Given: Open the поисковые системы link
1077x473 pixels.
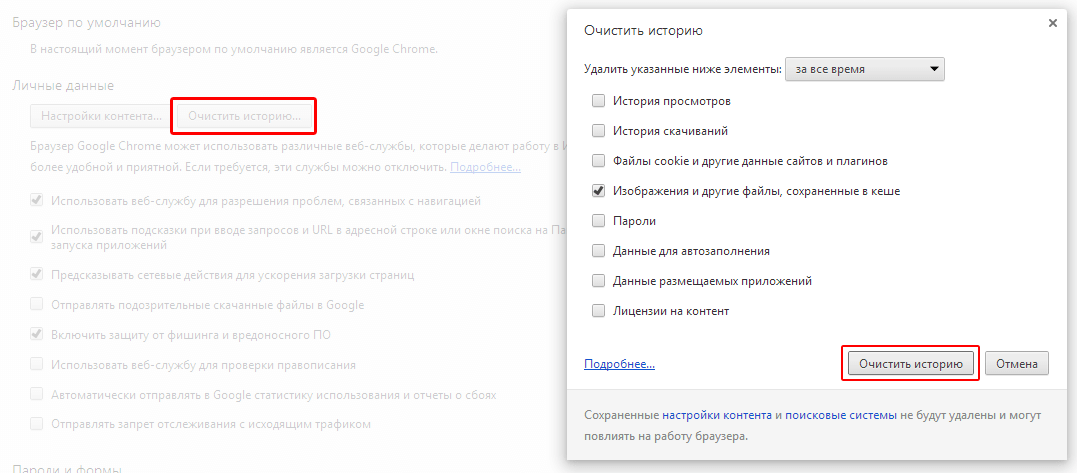Looking at the screenshot, I should click(x=840, y=414).
